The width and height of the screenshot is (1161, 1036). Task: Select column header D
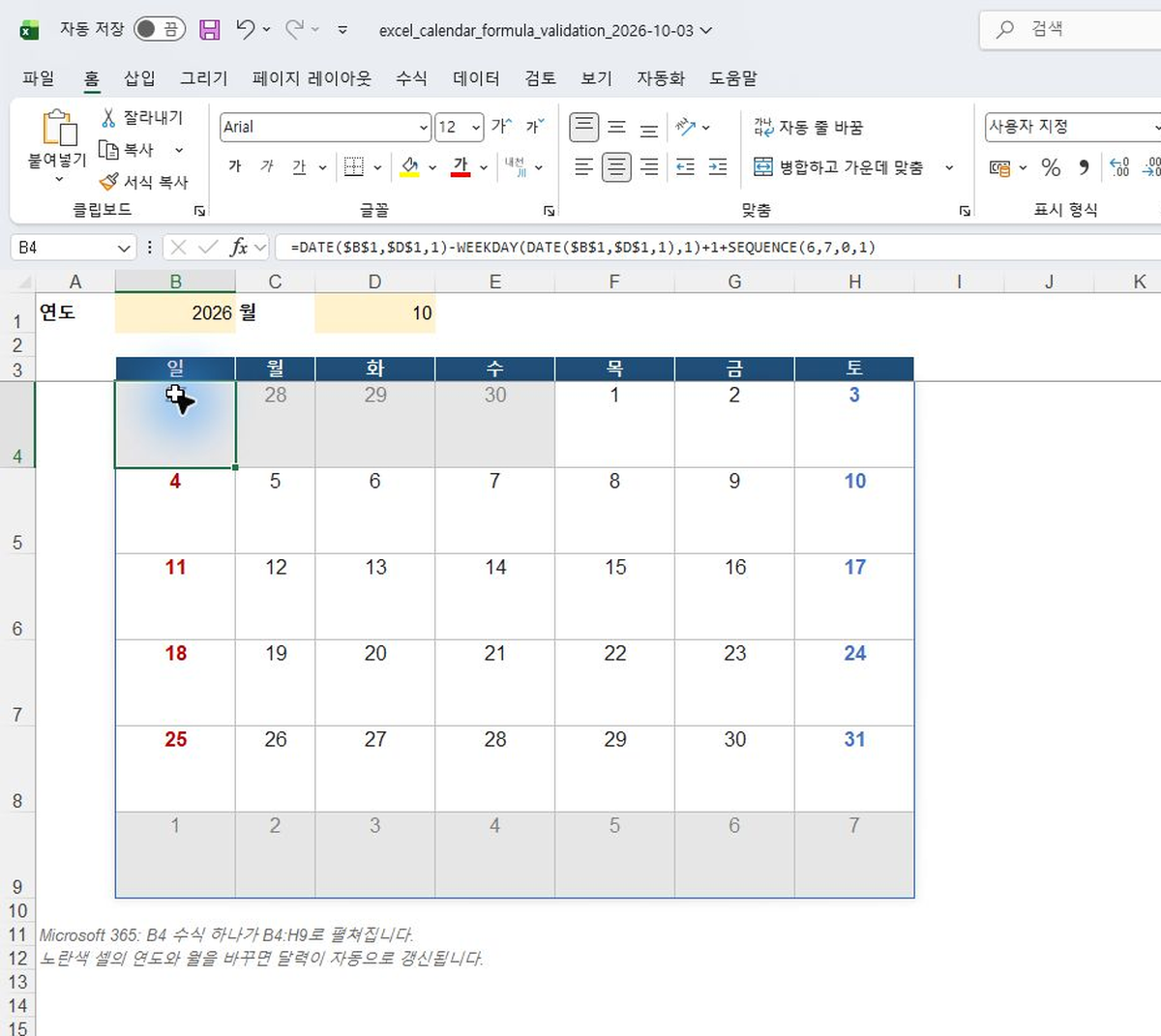click(374, 281)
